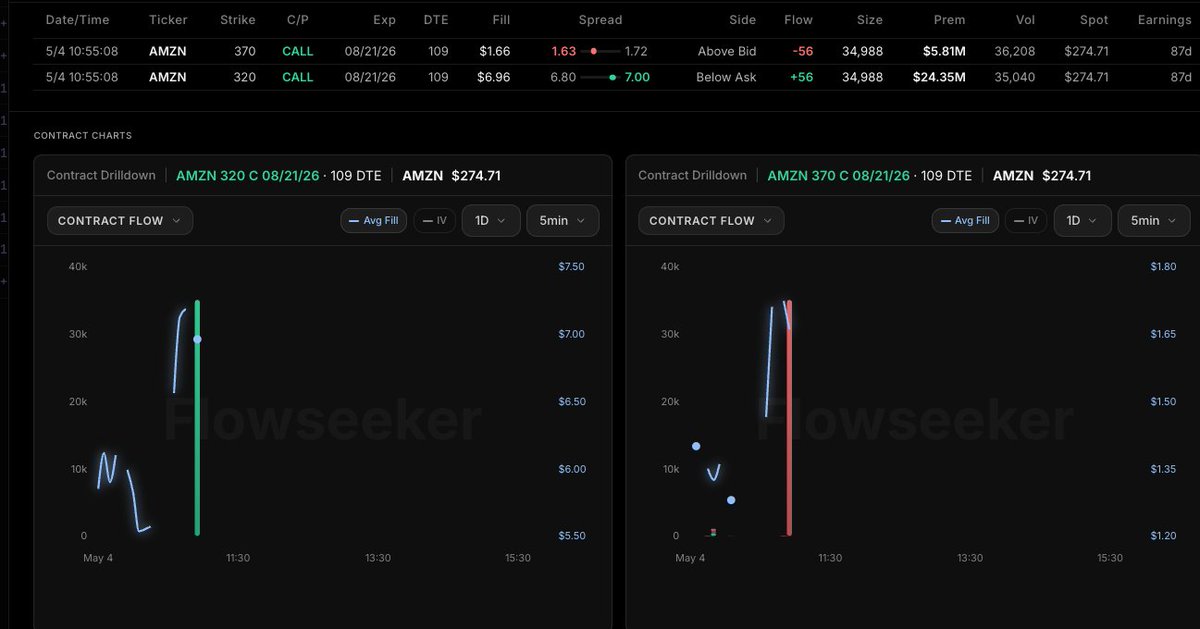
Task: Toggle IV line on AMZN 370 C chart
Action: (x=1026, y=221)
